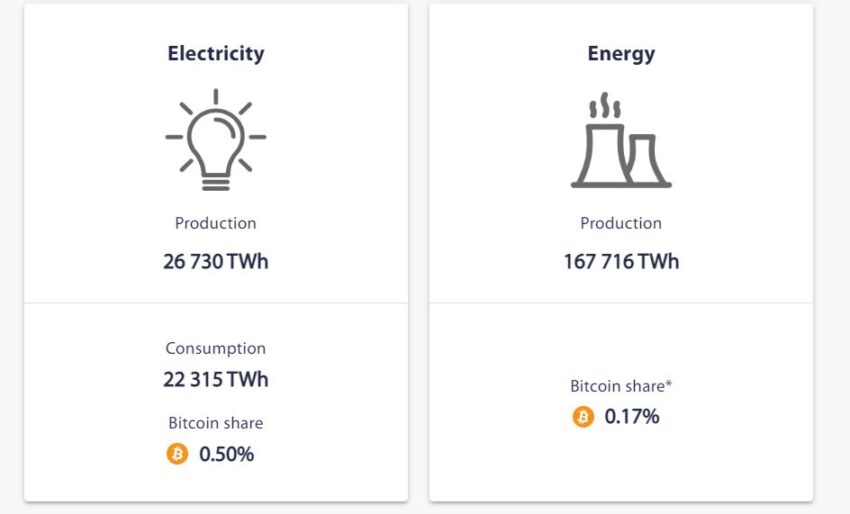
Task: Select the Energy card heading
Action: point(621,54)
